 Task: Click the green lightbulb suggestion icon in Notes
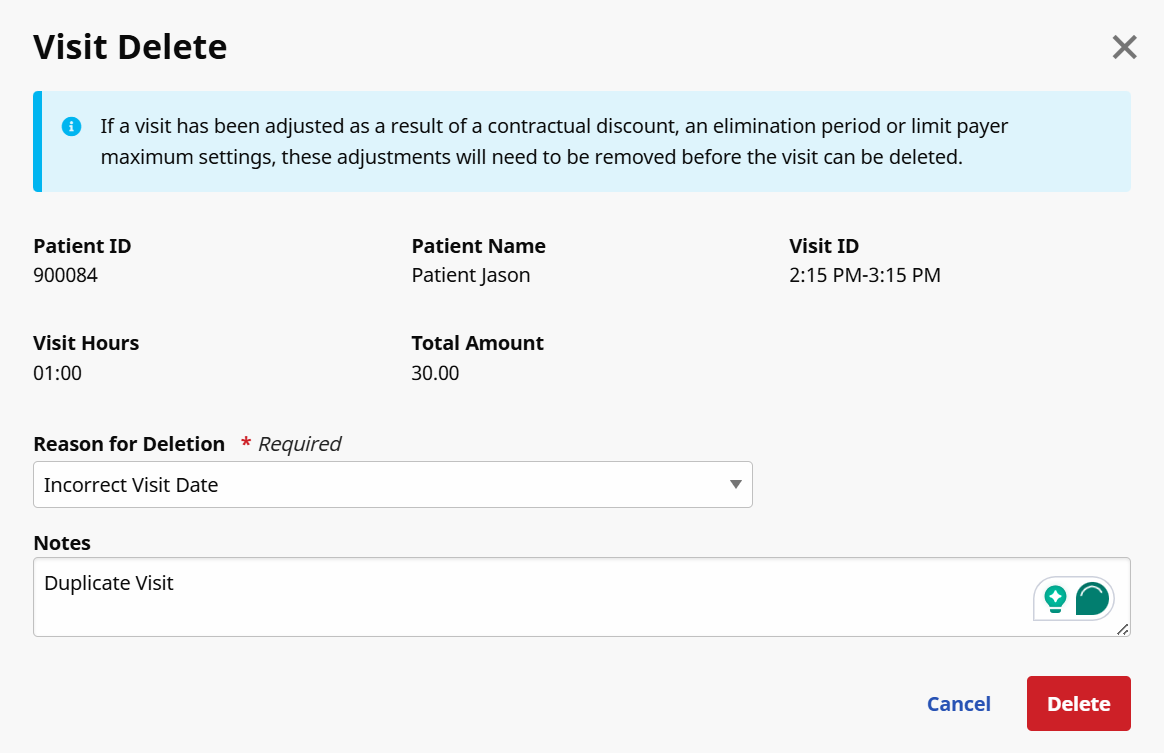coord(1054,599)
